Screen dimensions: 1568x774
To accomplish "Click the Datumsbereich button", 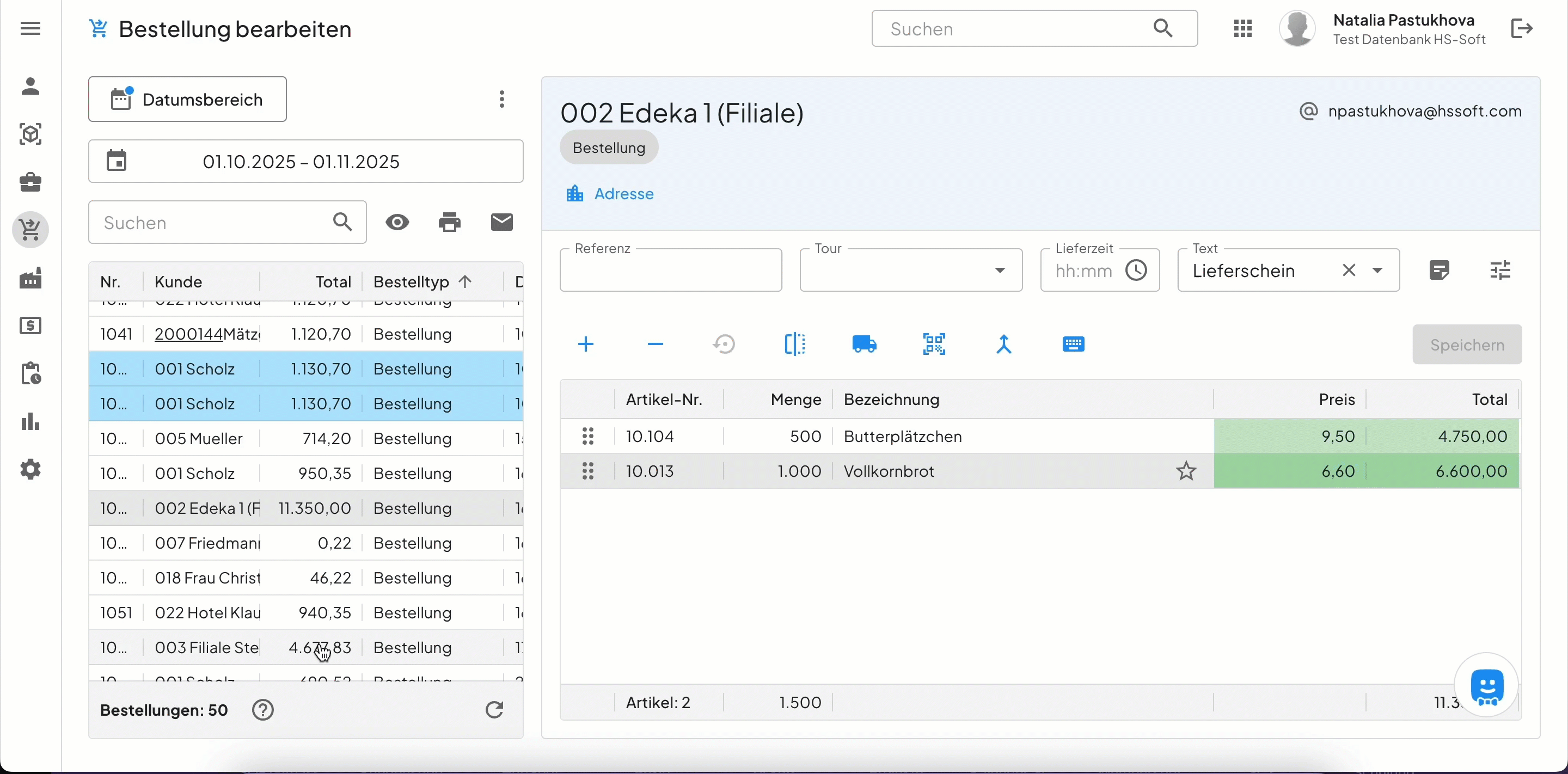I will coord(187,99).
